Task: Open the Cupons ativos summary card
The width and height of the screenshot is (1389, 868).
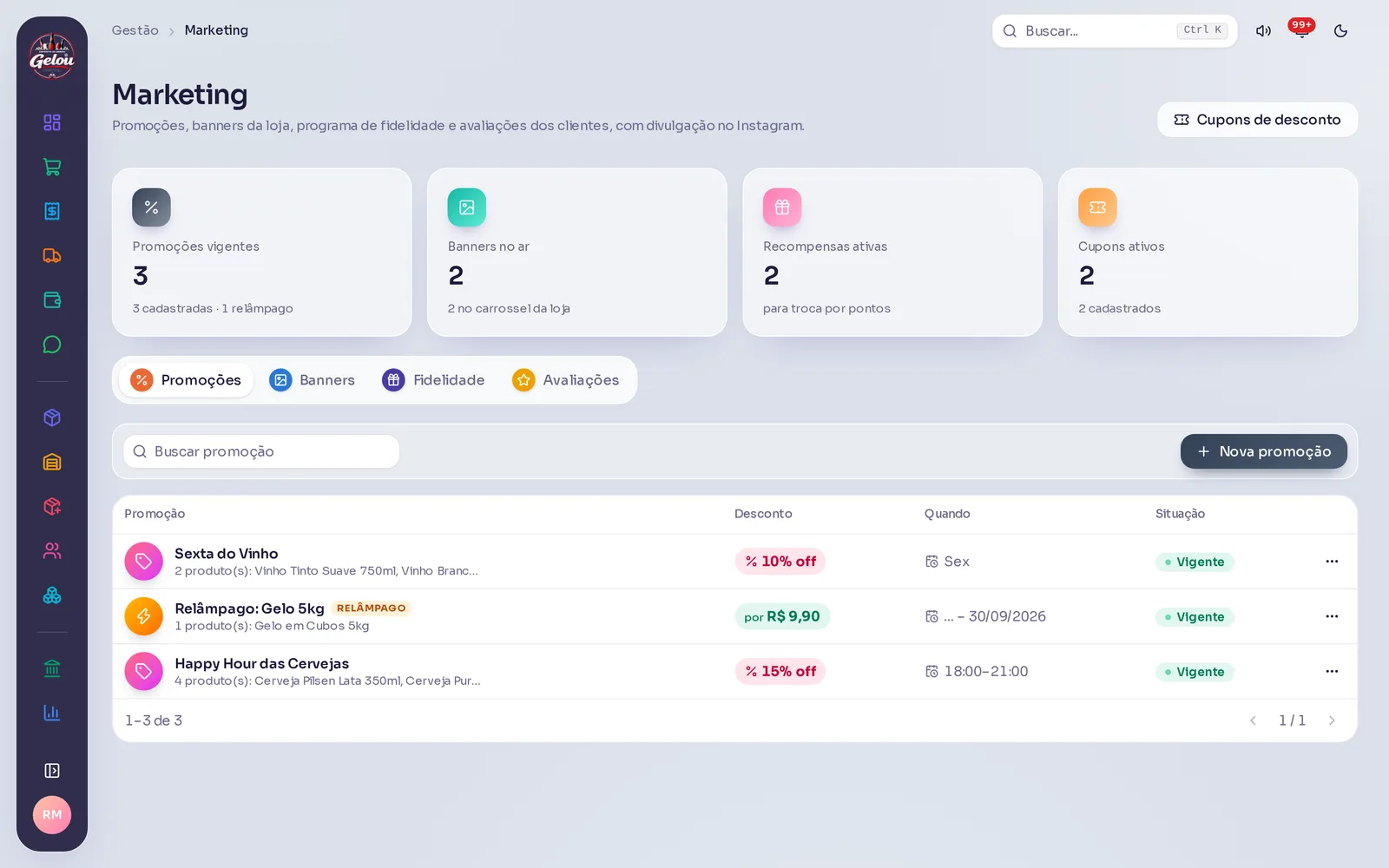Action: (1208, 252)
